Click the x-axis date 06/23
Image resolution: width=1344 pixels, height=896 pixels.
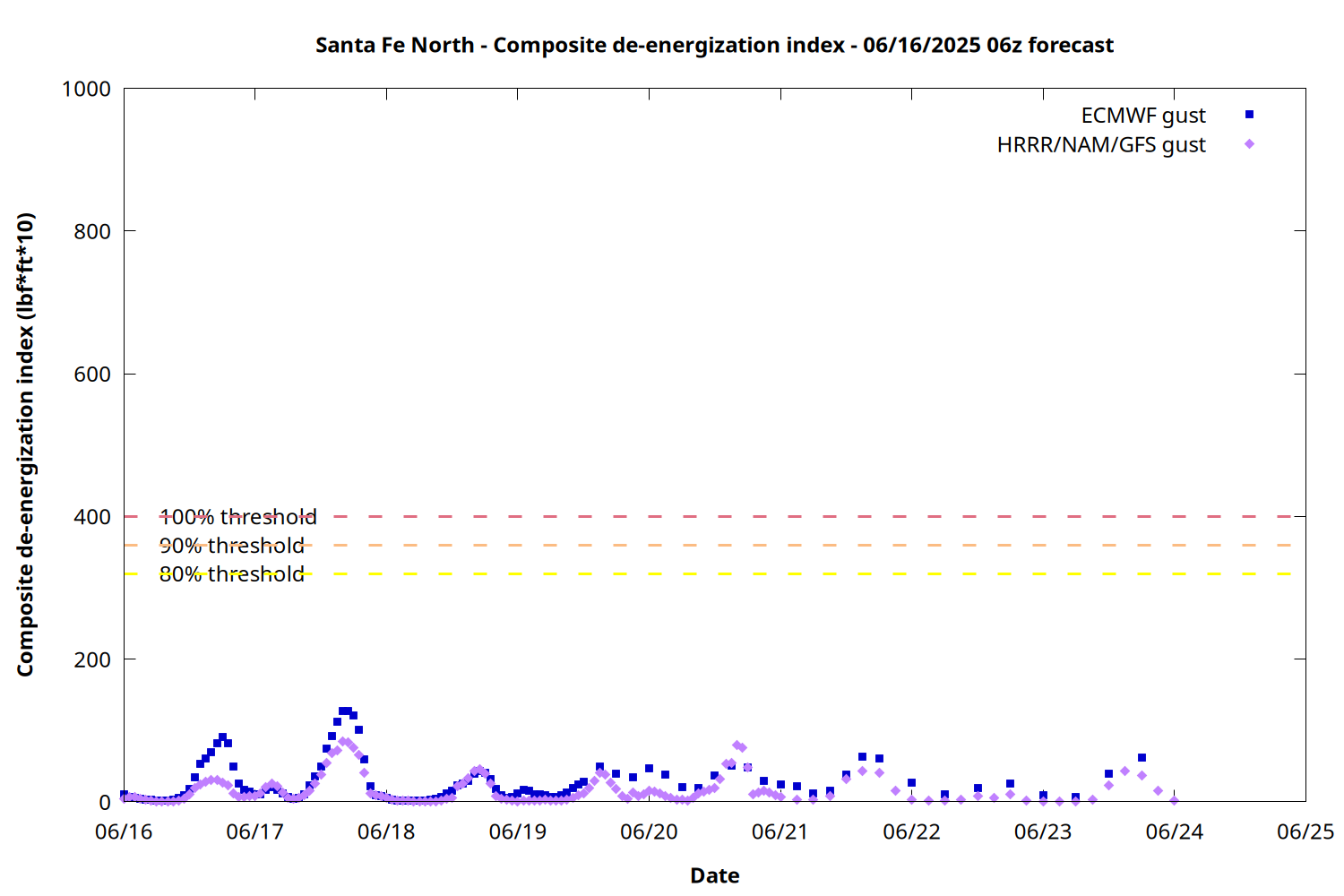pos(1043,831)
